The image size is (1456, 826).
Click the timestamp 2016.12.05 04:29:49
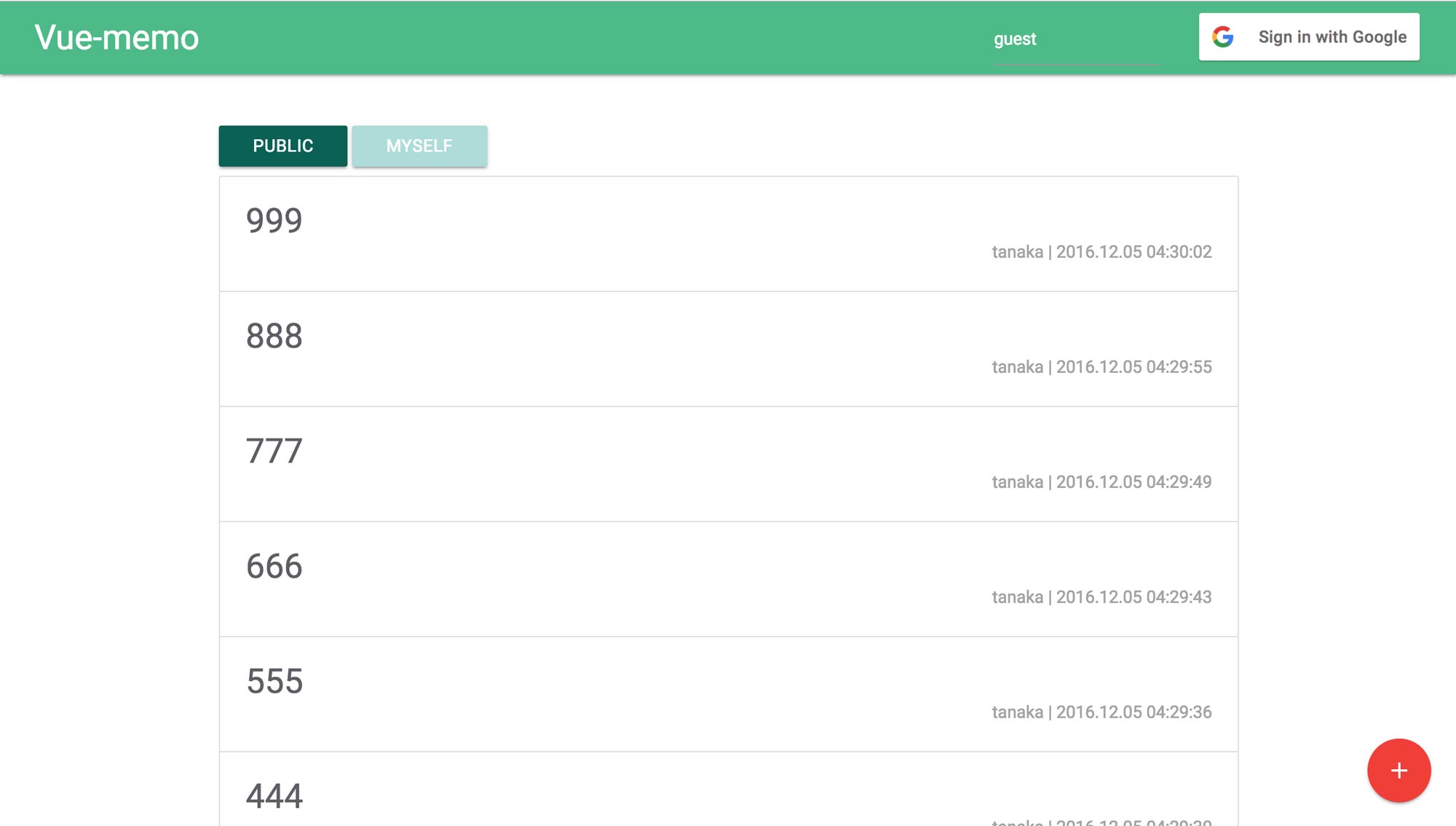(1133, 481)
